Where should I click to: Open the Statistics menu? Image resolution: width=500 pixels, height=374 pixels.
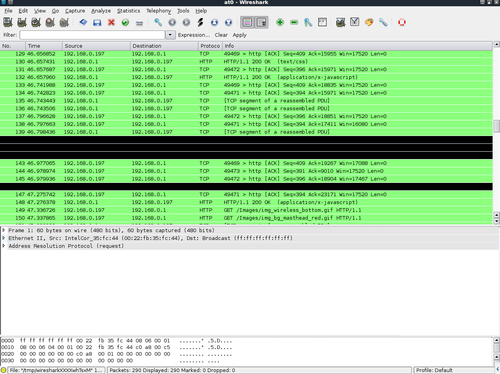pyautogui.click(x=128, y=11)
